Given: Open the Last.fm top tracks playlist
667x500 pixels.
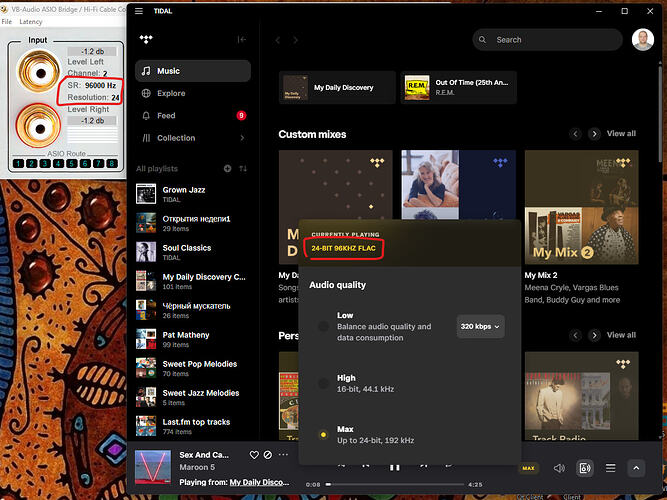Looking at the screenshot, I should (x=191, y=426).
